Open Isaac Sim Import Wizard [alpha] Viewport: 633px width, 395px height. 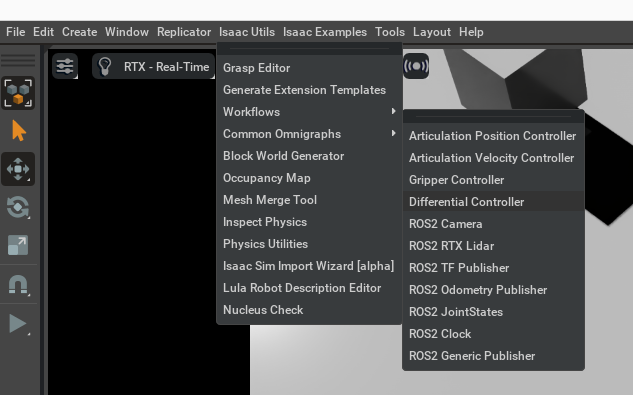pyautogui.click(x=310, y=266)
